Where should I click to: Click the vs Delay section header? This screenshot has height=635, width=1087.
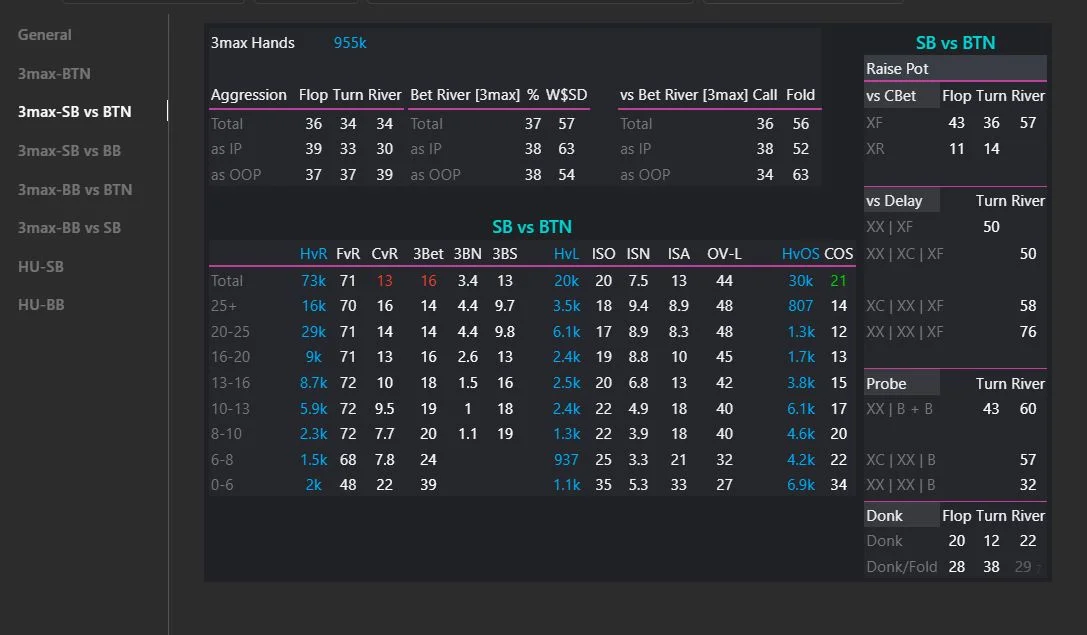(x=894, y=201)
